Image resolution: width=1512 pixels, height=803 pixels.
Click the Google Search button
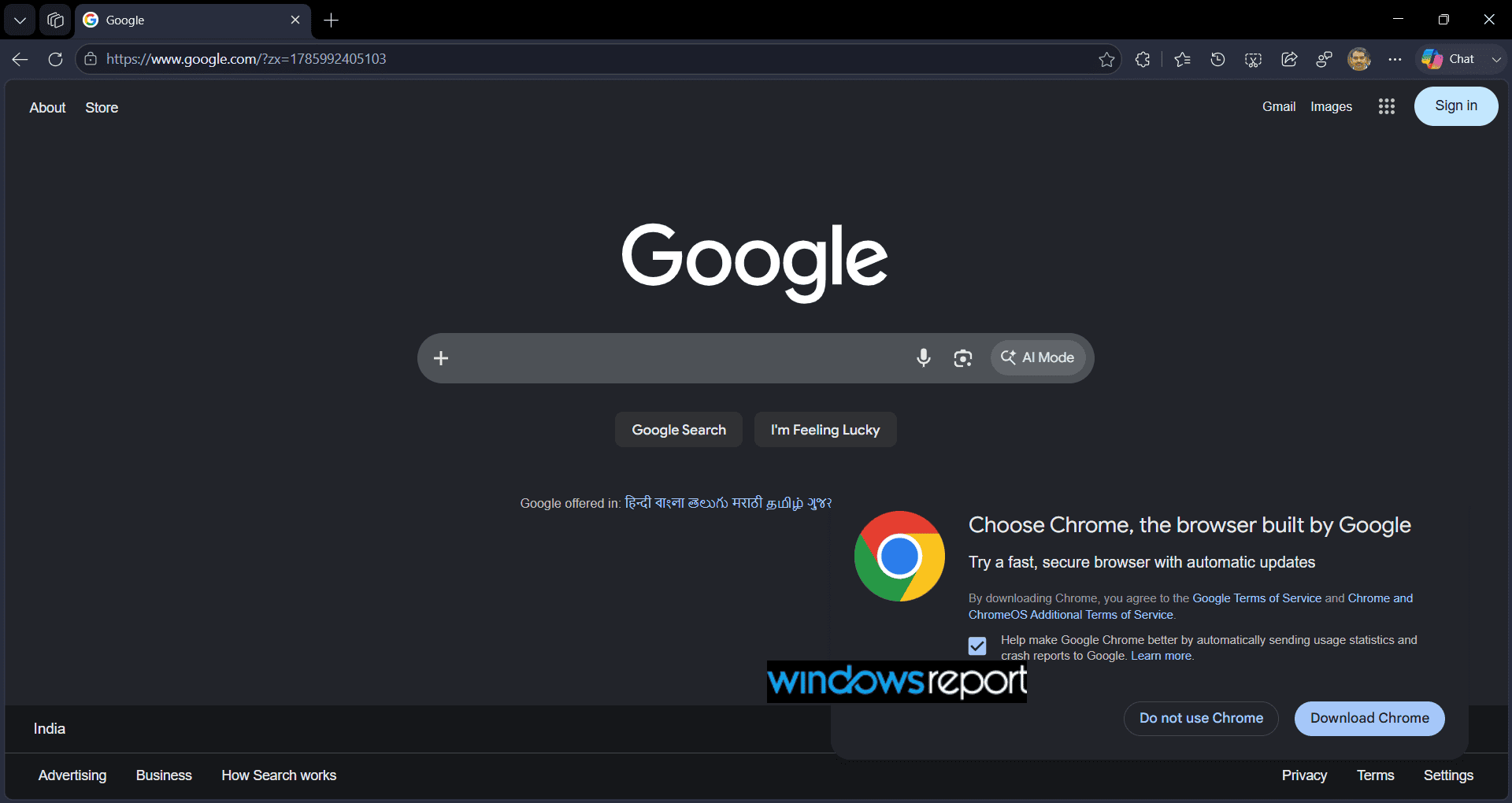point(679,430)
